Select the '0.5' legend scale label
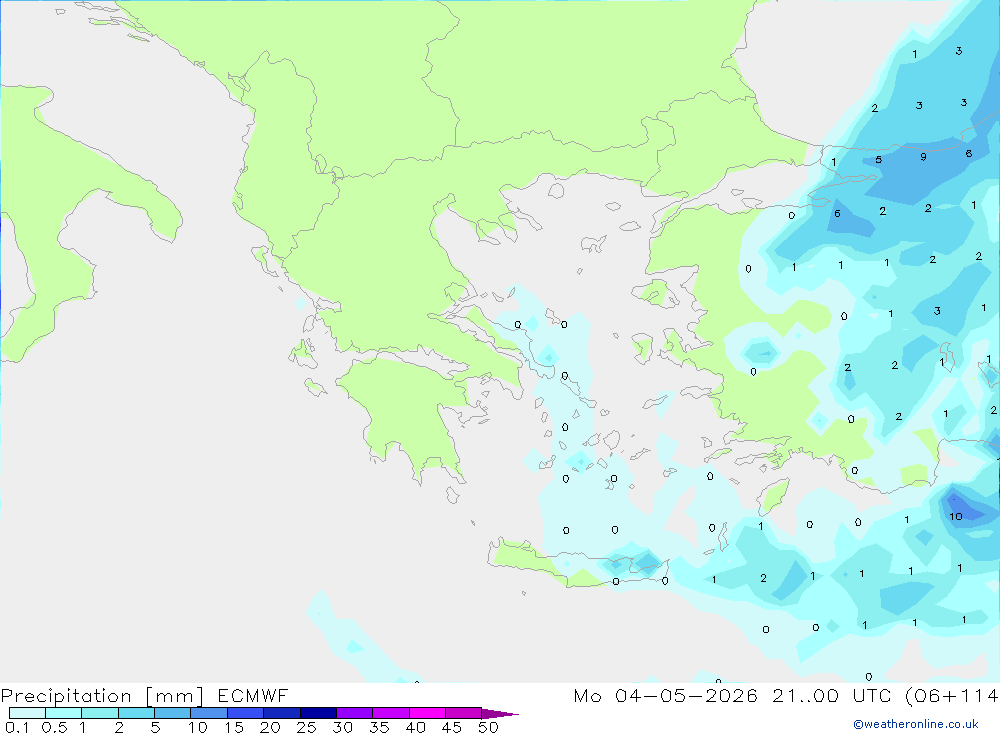 [54, 727]
